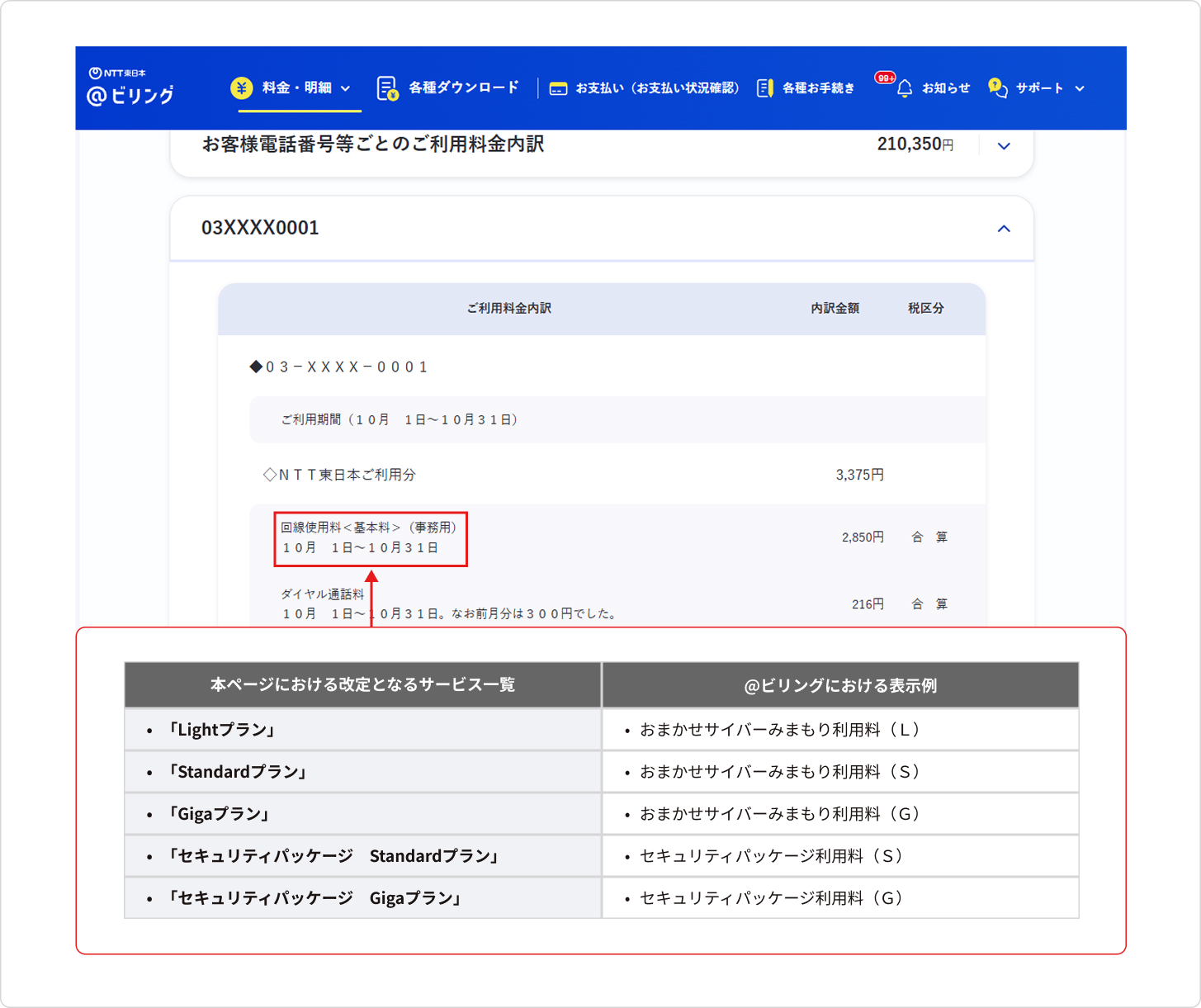The height and width of the screenshot is (1008, 1201).
Task: Click 「セキュリティパッケージ Gigaプラン」 cell
Action: pyautogui.click(x=363, y=898)
